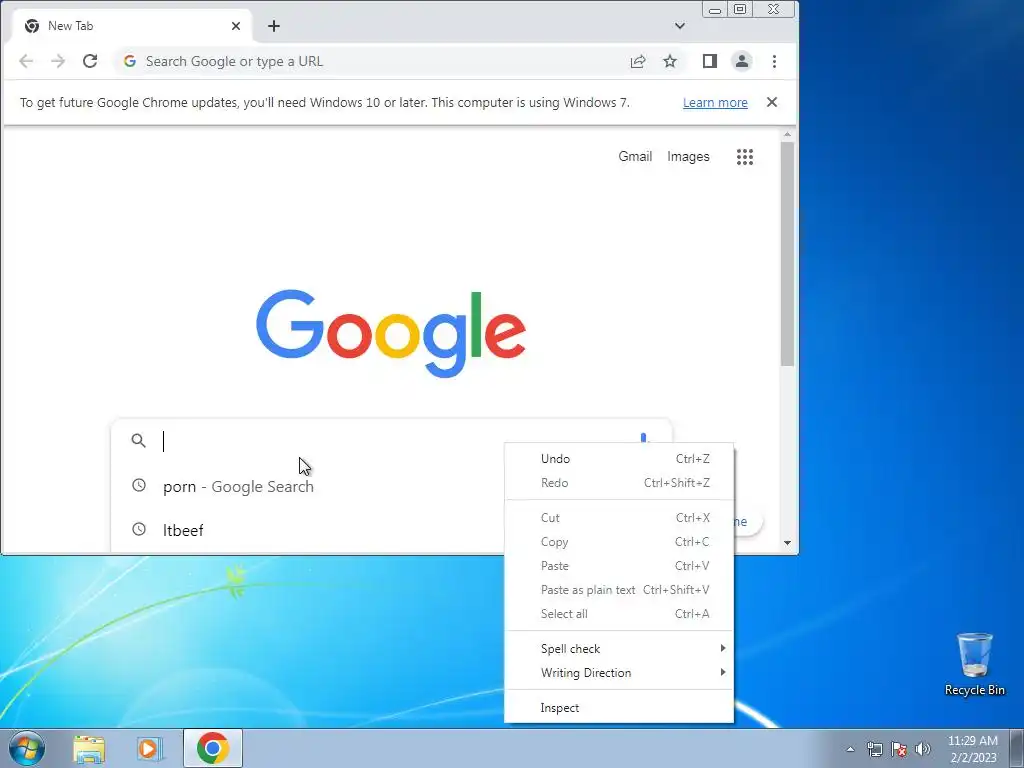Open Images link
The height and width of the screenshot is (768, 1024).
coord(688,157)
